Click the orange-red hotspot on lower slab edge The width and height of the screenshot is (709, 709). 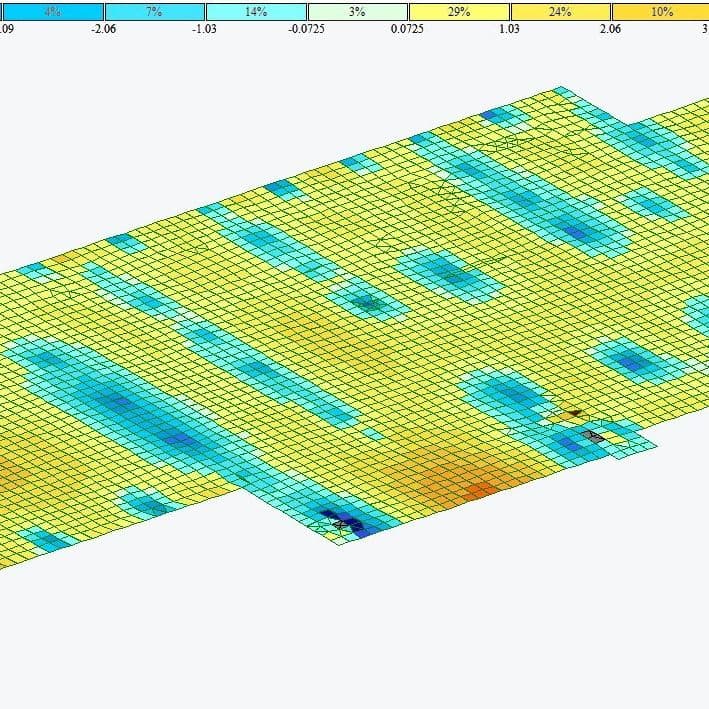click(480, 490)
